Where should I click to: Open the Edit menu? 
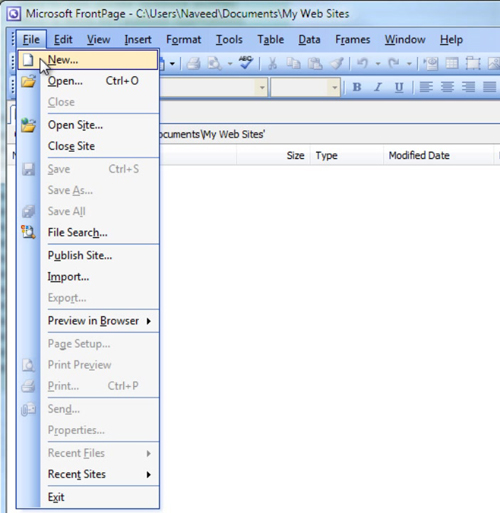click(x=63, y=40)
